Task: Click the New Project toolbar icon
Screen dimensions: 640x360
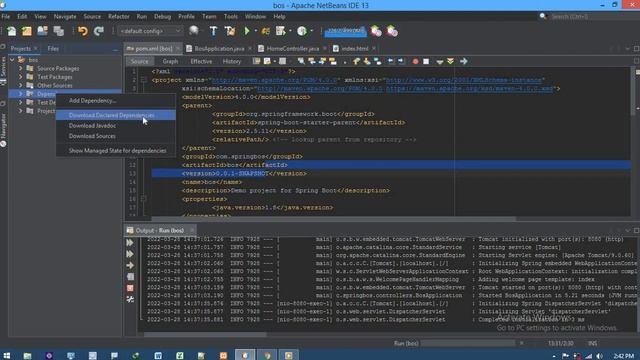Action: (27, 31)
